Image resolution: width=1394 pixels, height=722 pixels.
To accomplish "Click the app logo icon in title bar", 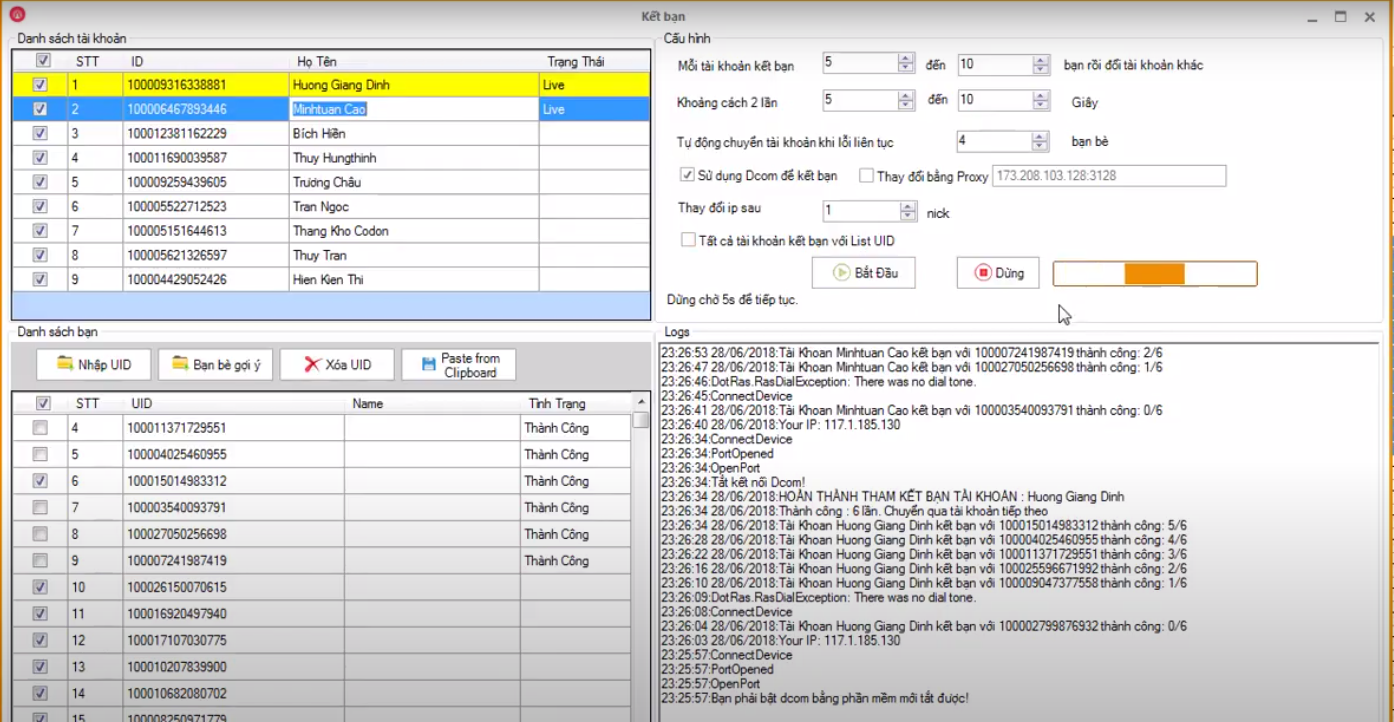I will (17, 15).
